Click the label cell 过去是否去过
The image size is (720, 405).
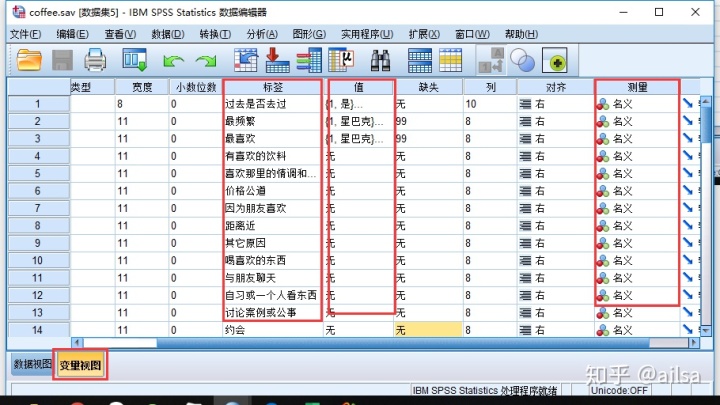coord(273,104)
